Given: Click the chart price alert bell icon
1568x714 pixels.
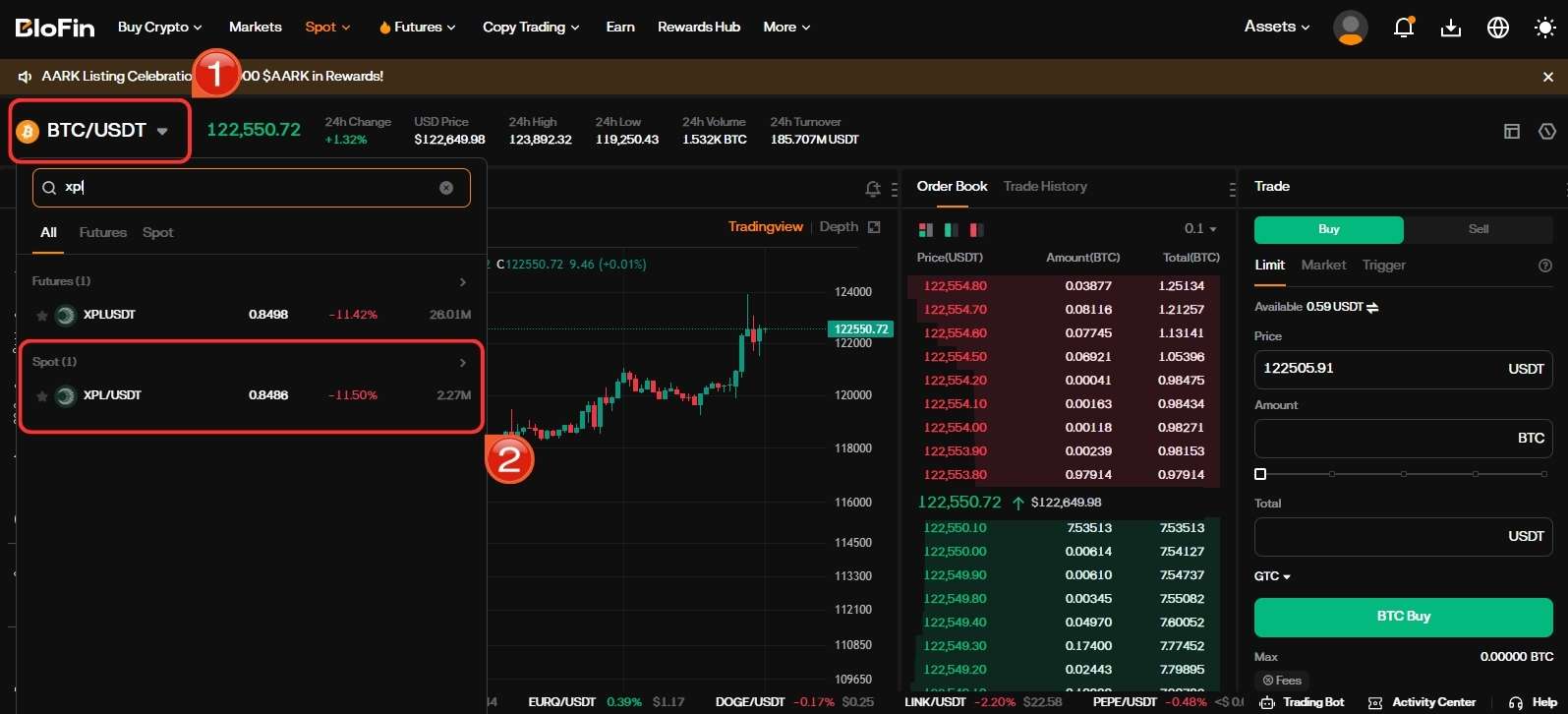Looking at the screenshot, I should coord(872,189).
